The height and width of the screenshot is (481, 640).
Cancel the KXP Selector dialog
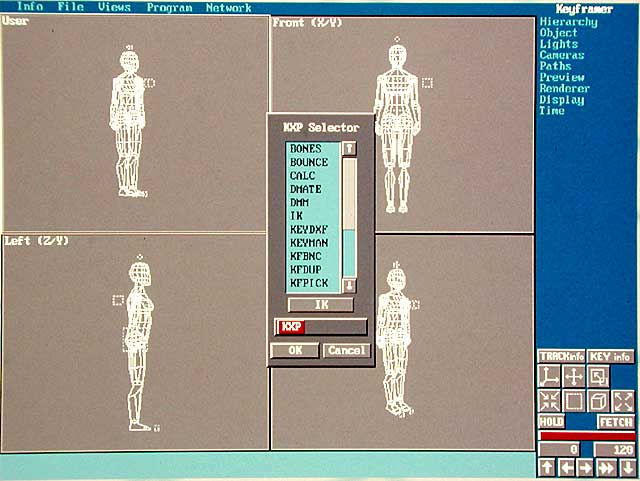[346, 351]
